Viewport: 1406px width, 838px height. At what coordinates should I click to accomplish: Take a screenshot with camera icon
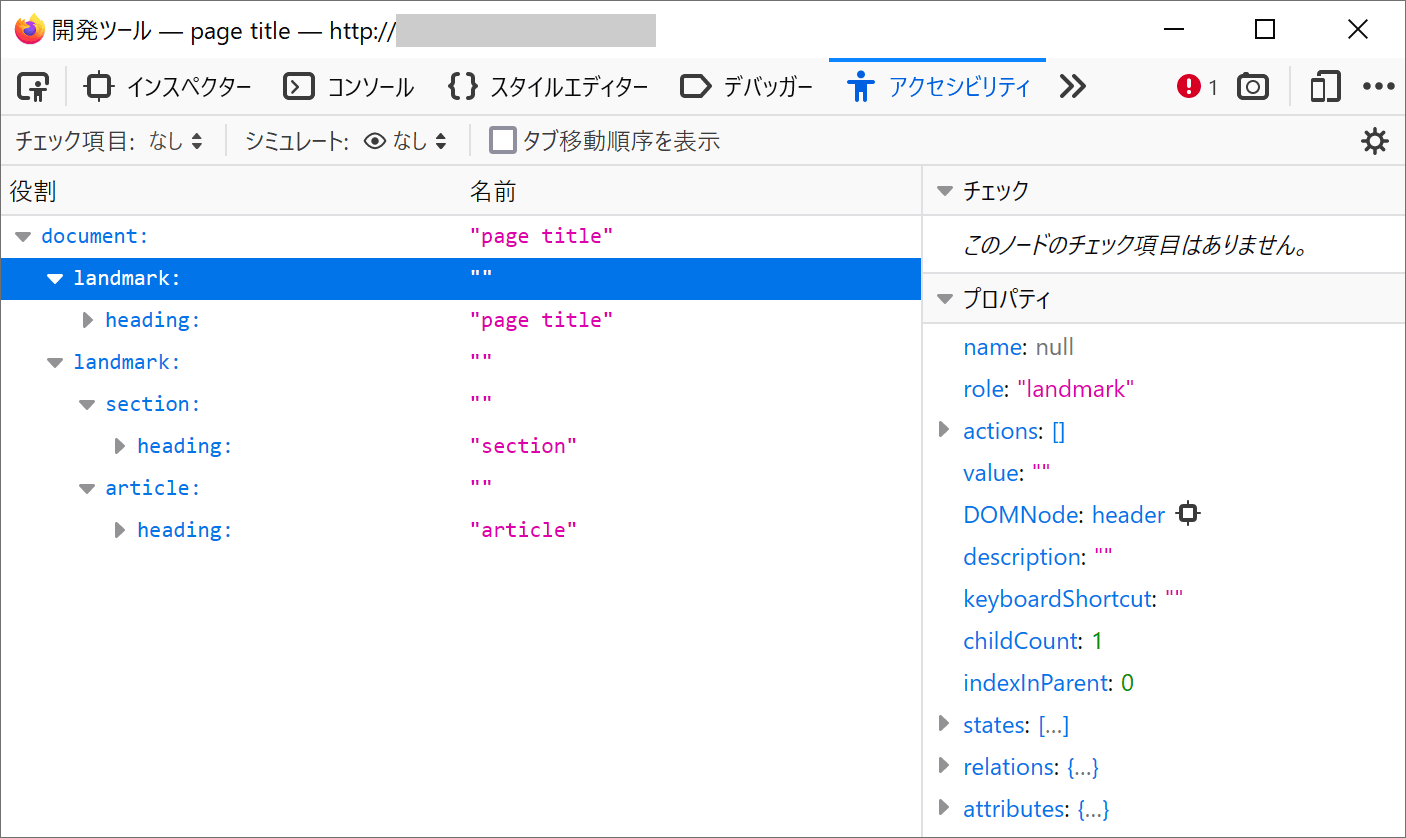coord(1252,87)
